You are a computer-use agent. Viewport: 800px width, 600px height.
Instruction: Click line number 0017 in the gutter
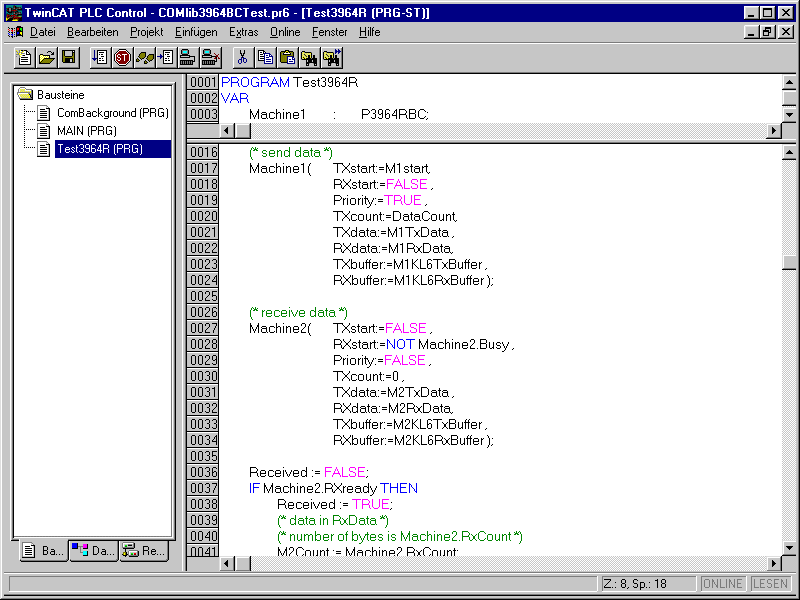pyautogui.click(x=203, y=168)
